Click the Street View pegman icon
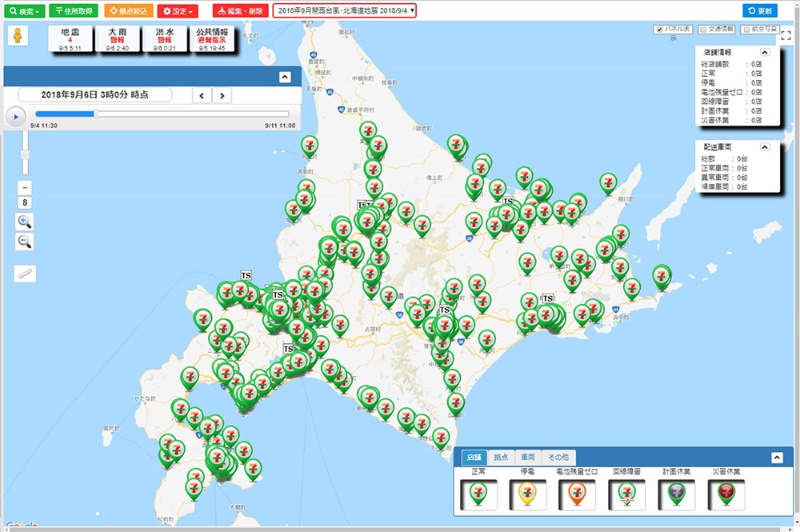 click(x=17, y=37)
